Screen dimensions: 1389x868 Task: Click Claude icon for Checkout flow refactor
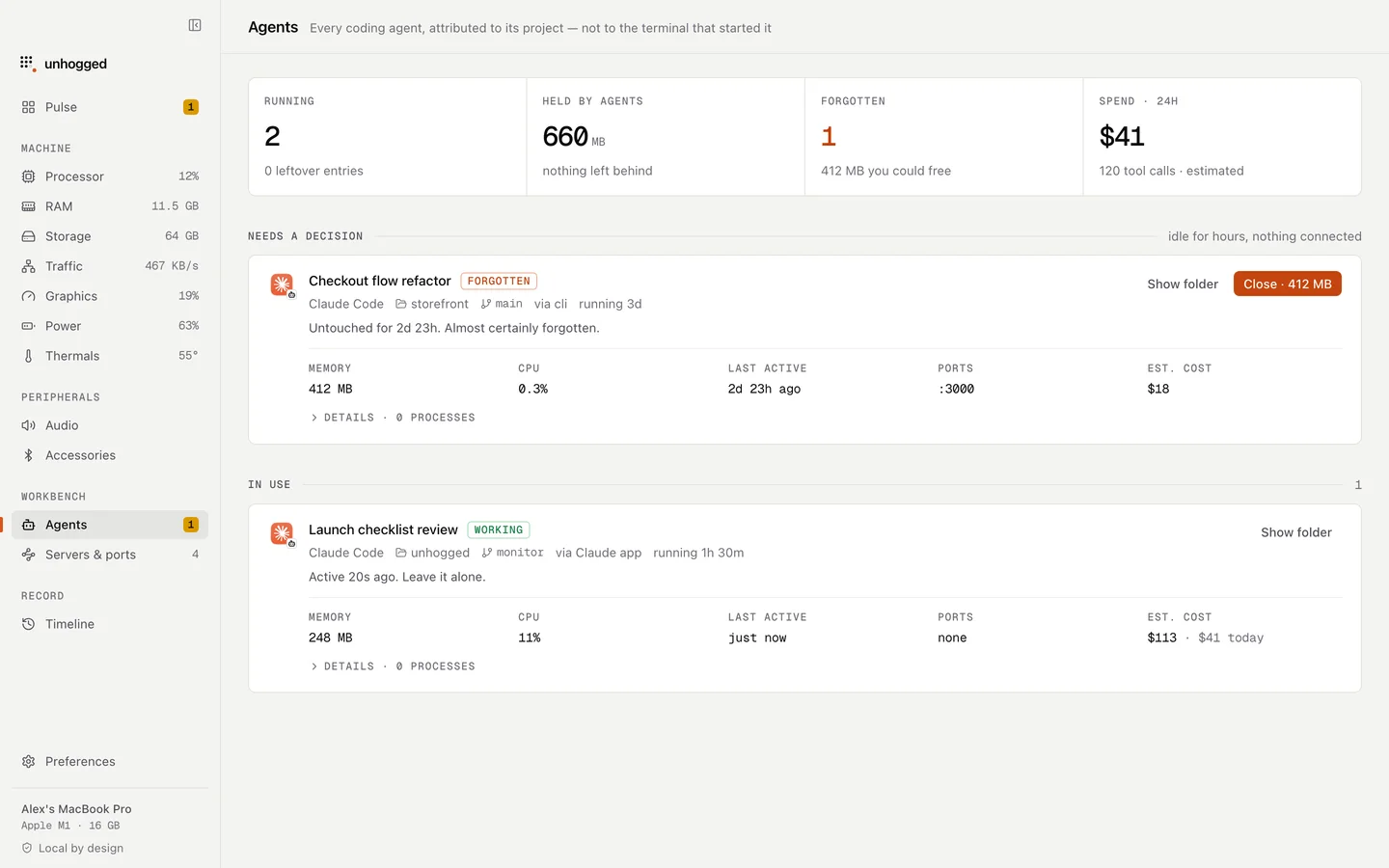(x=282, y=285)
